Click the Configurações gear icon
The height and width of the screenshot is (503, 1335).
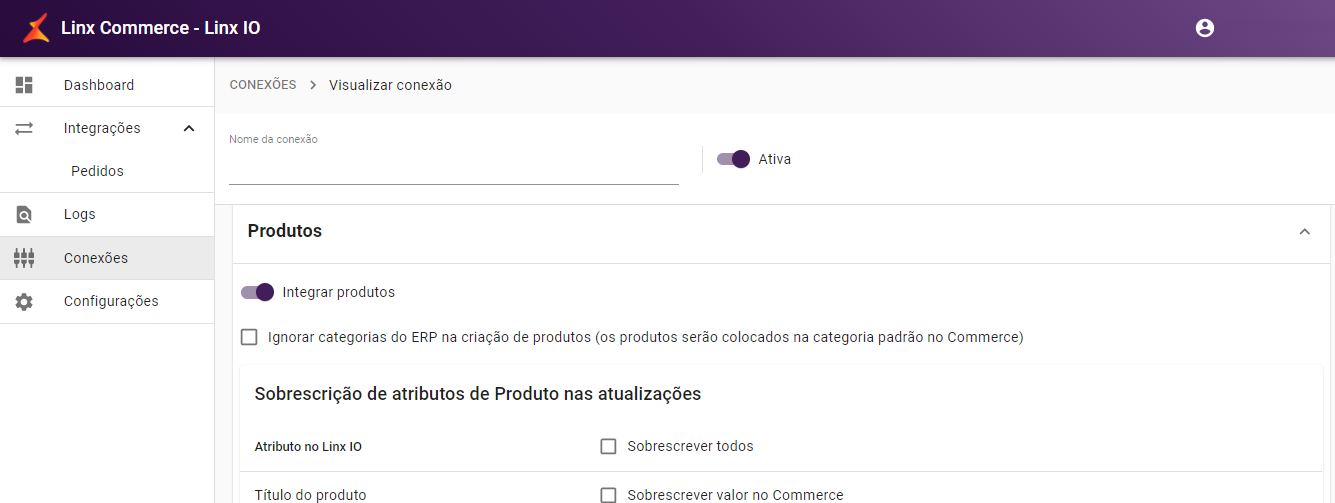(x=24, y=301)
